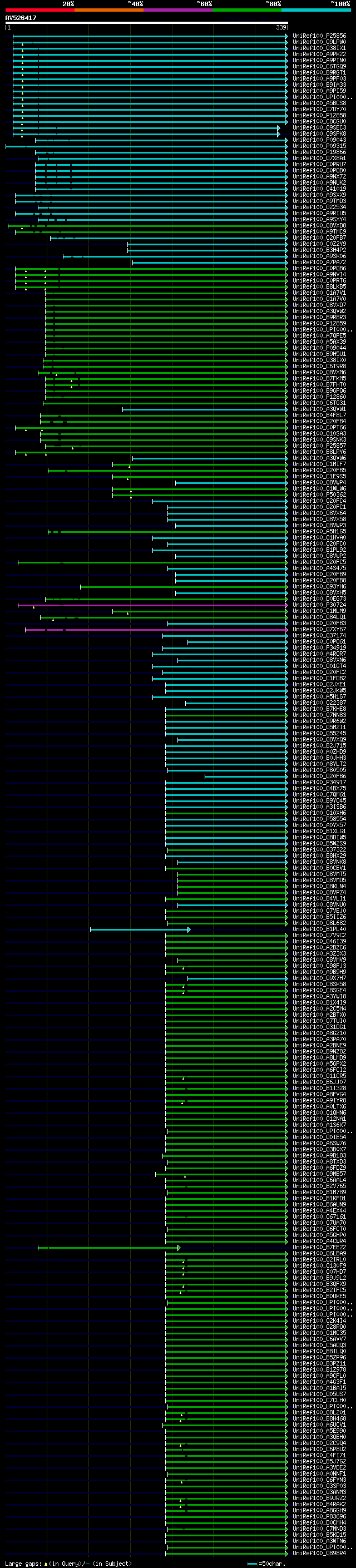Select the UniRef100_A5BCS8 label
Image resolution: width=356 pixels, height=1568 pixels.
(x=319, y=103)
